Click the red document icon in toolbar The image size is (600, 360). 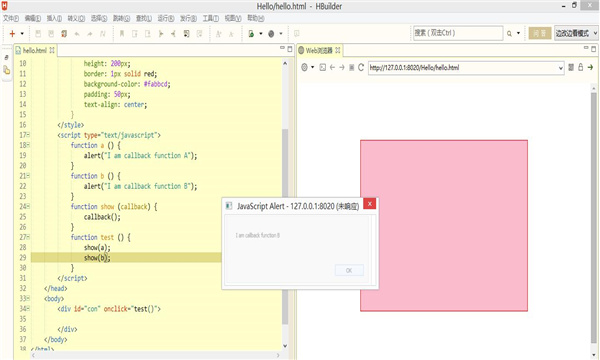(64, 34)
